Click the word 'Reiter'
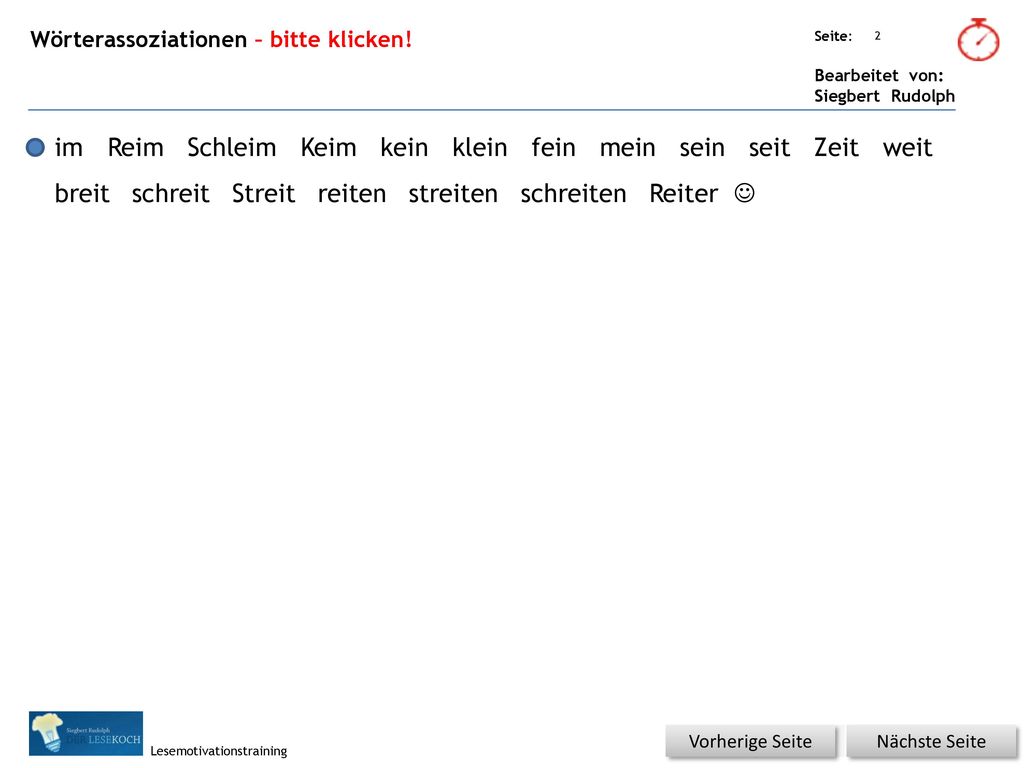The image size is (1024, 768). (684, 193)
